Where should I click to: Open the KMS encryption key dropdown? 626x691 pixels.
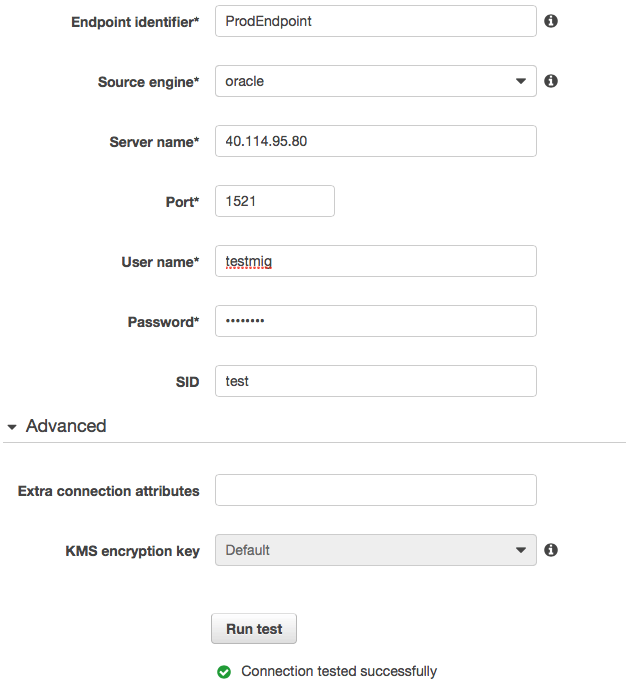click(375, 550)
